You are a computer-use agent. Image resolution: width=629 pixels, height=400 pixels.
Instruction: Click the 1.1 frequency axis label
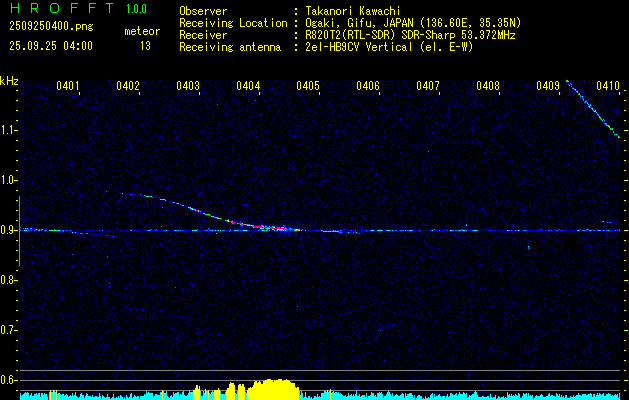(x=9, y=130)
